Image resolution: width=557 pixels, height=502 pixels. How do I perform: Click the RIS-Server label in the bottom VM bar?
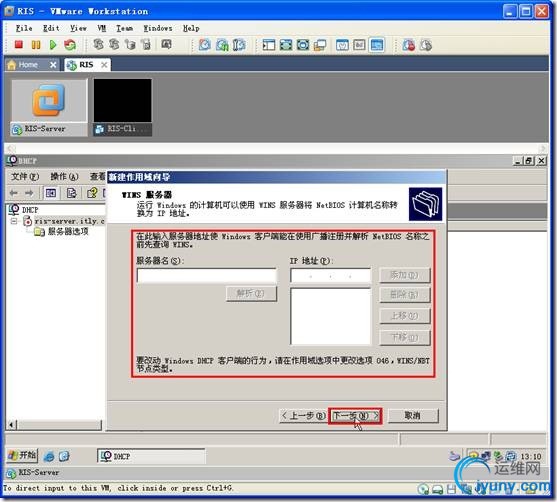point(38,473)
